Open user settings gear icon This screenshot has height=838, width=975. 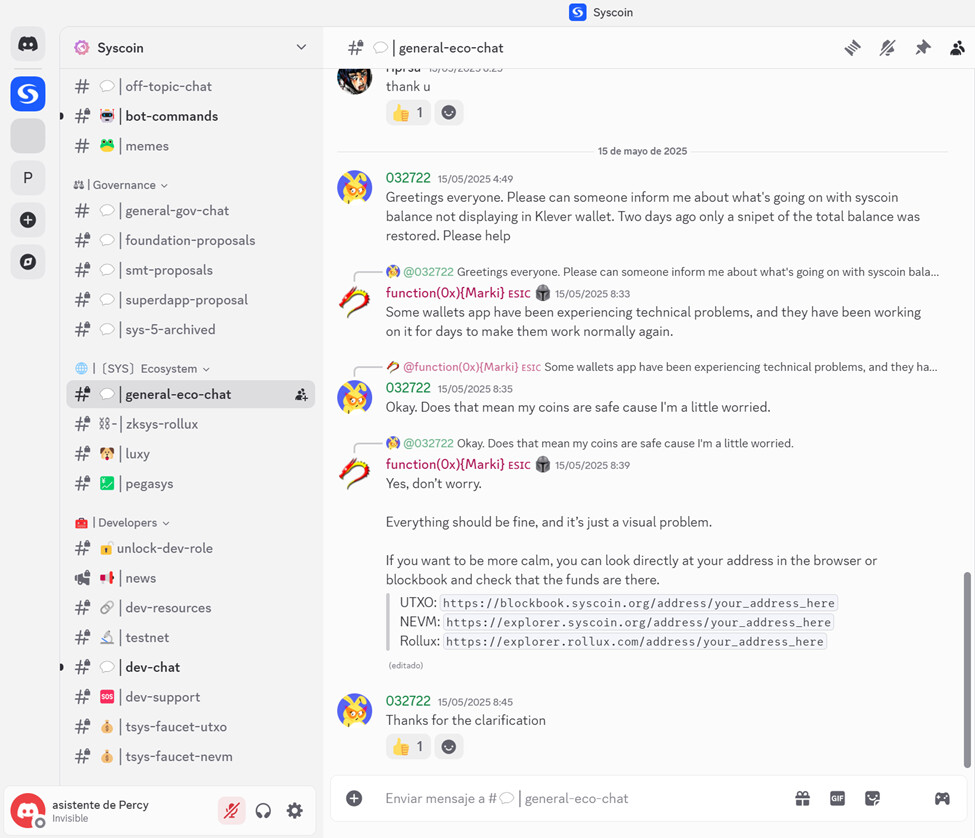click(x=295, y=811)
